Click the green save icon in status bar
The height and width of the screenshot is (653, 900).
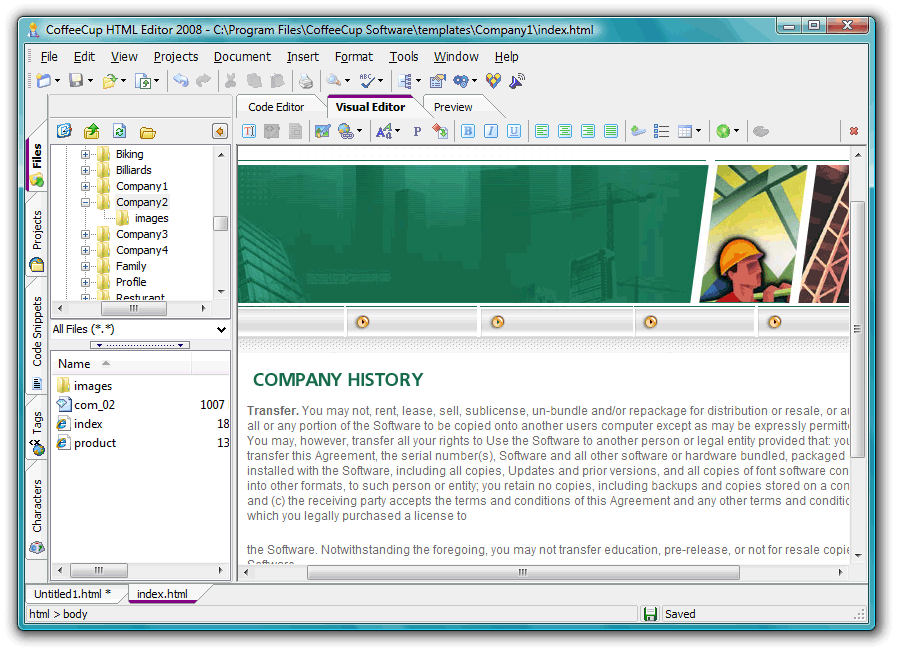click(650, 614)
